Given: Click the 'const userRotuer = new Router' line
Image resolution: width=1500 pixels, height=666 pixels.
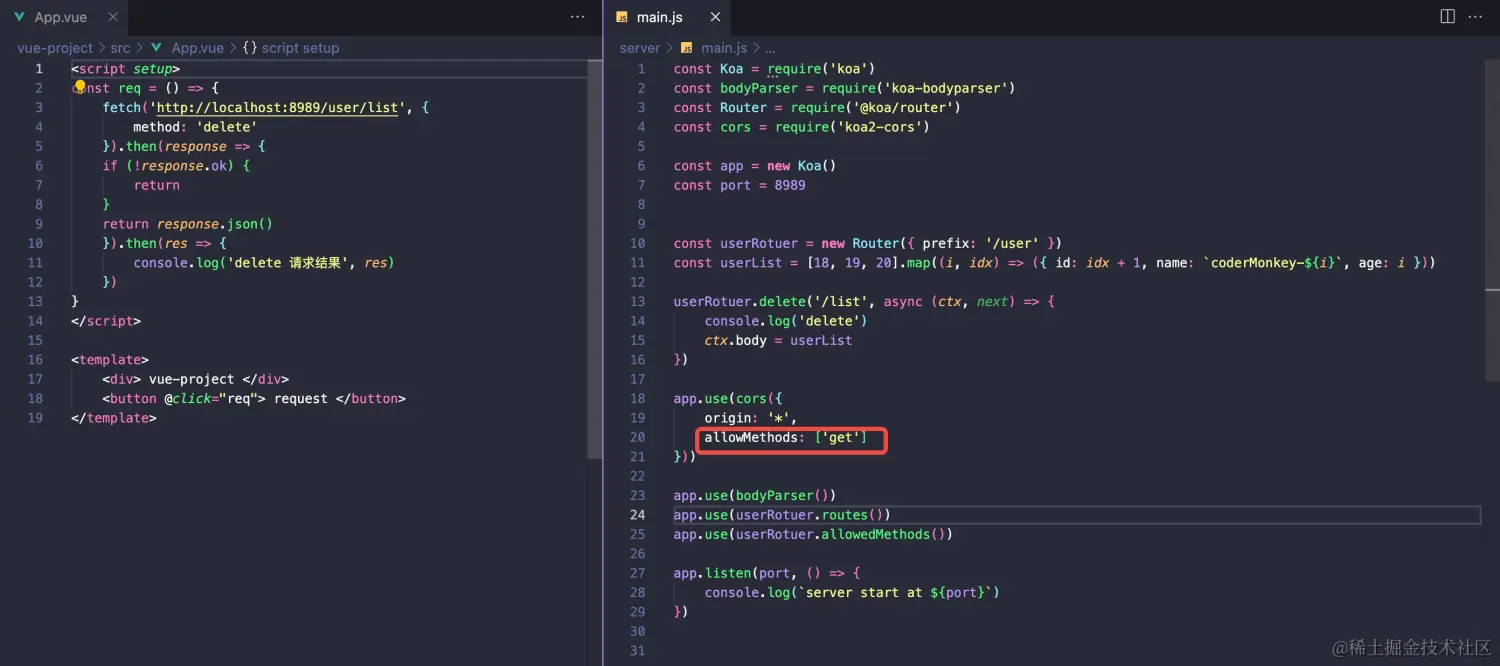Looking at the screenshot, I should [867, 243].
